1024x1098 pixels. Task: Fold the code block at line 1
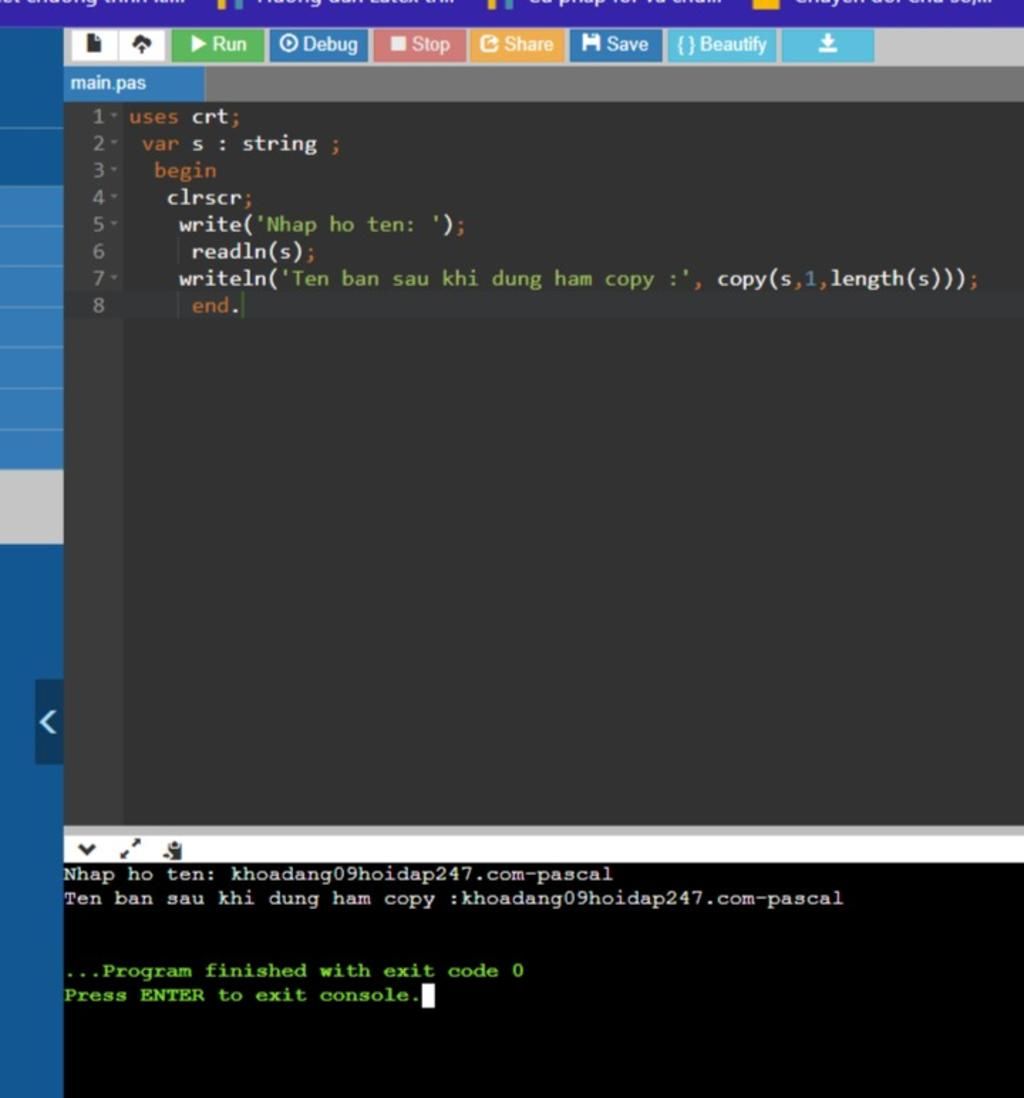(x=114, y=116)
